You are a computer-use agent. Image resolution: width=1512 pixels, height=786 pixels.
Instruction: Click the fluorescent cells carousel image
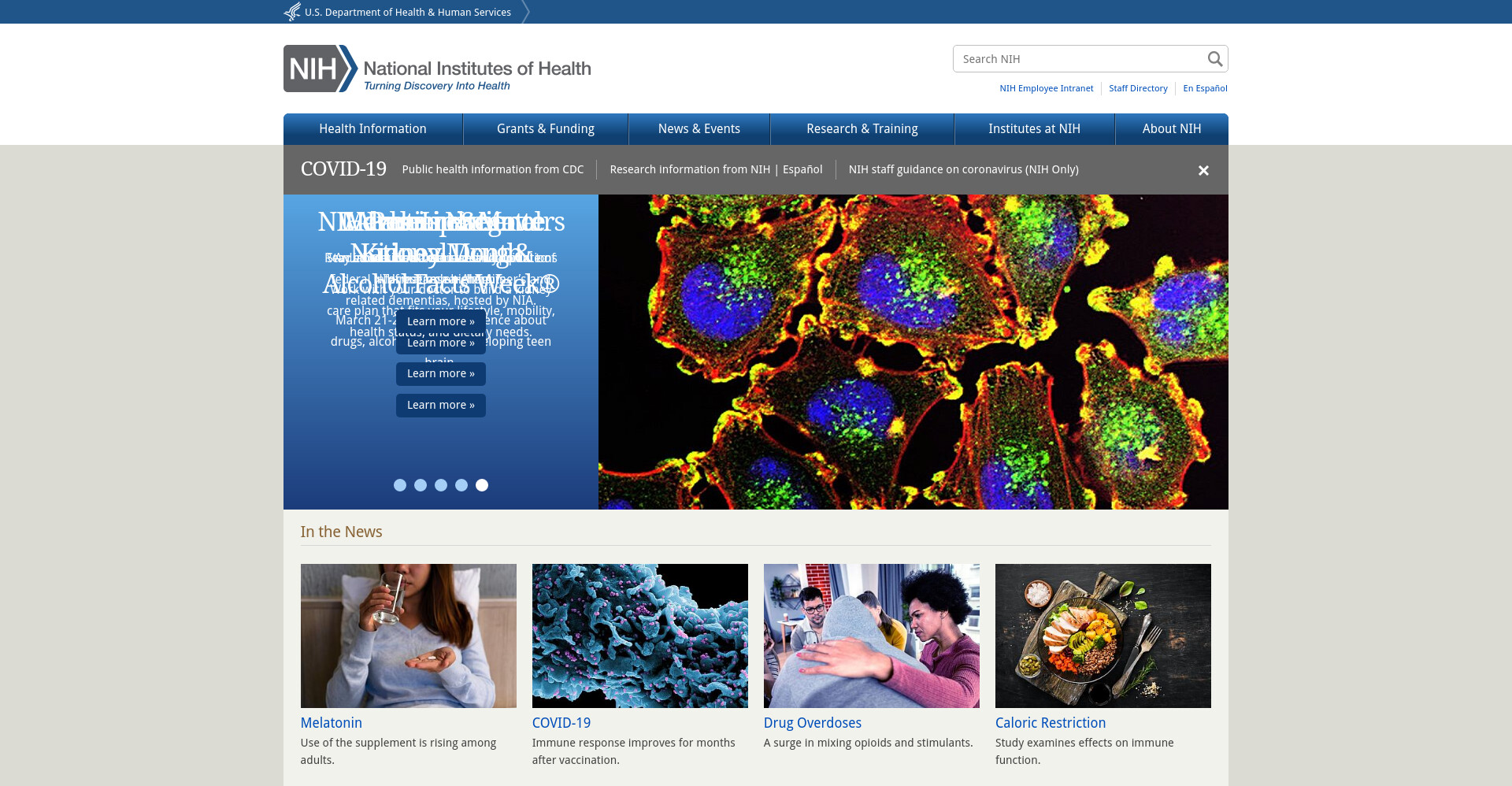click(x=913, y=352)
